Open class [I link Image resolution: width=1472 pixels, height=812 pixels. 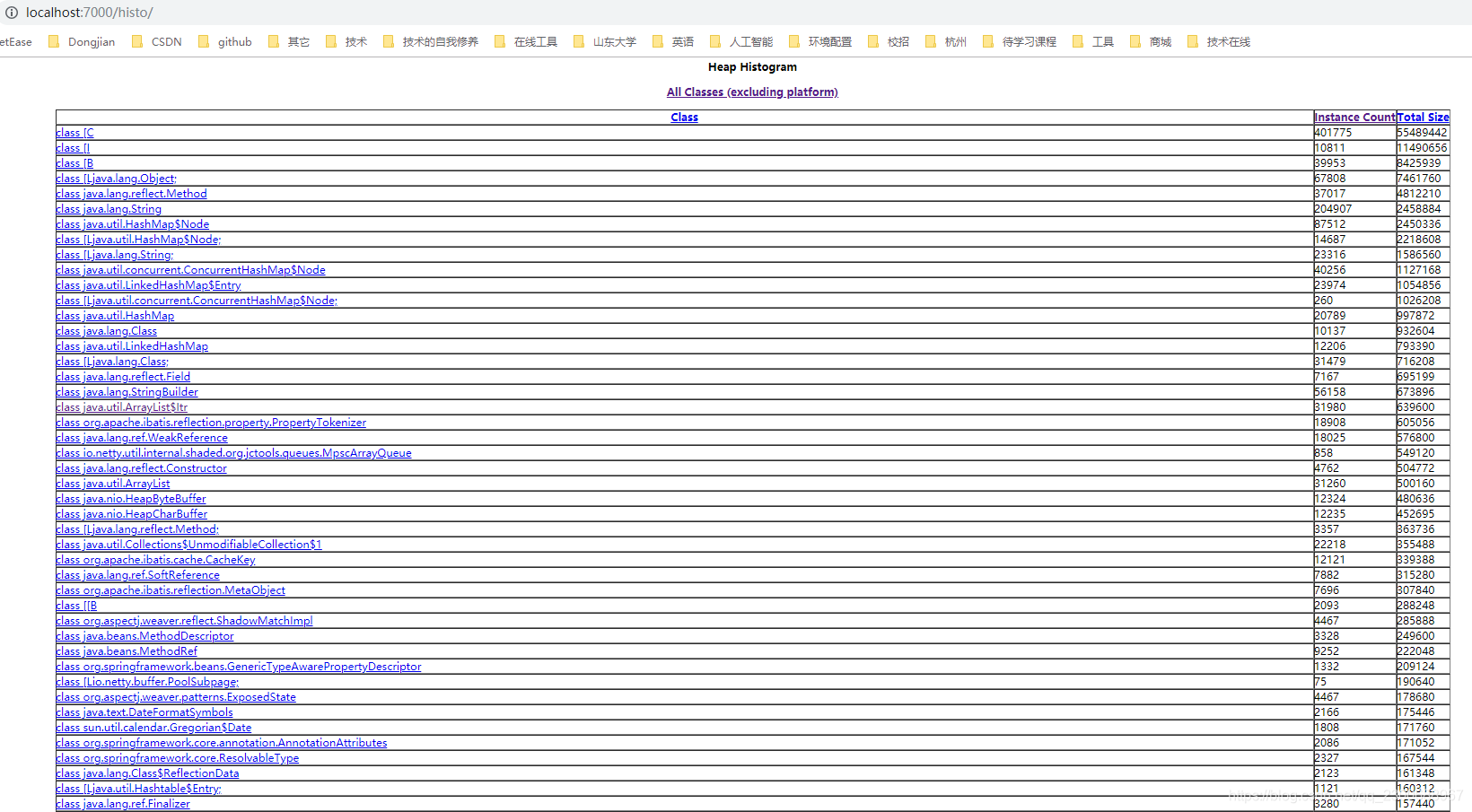73,148
